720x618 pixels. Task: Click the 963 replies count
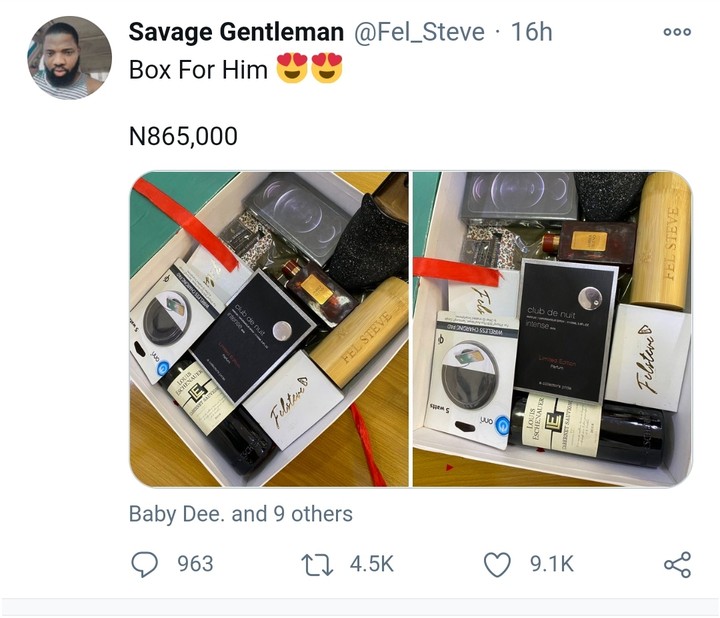(195, 565)
